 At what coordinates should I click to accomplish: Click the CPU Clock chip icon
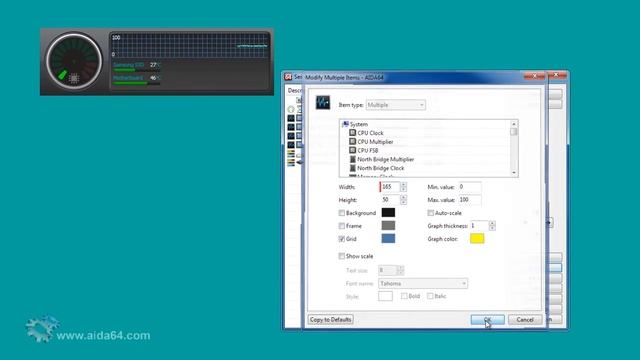353,133
